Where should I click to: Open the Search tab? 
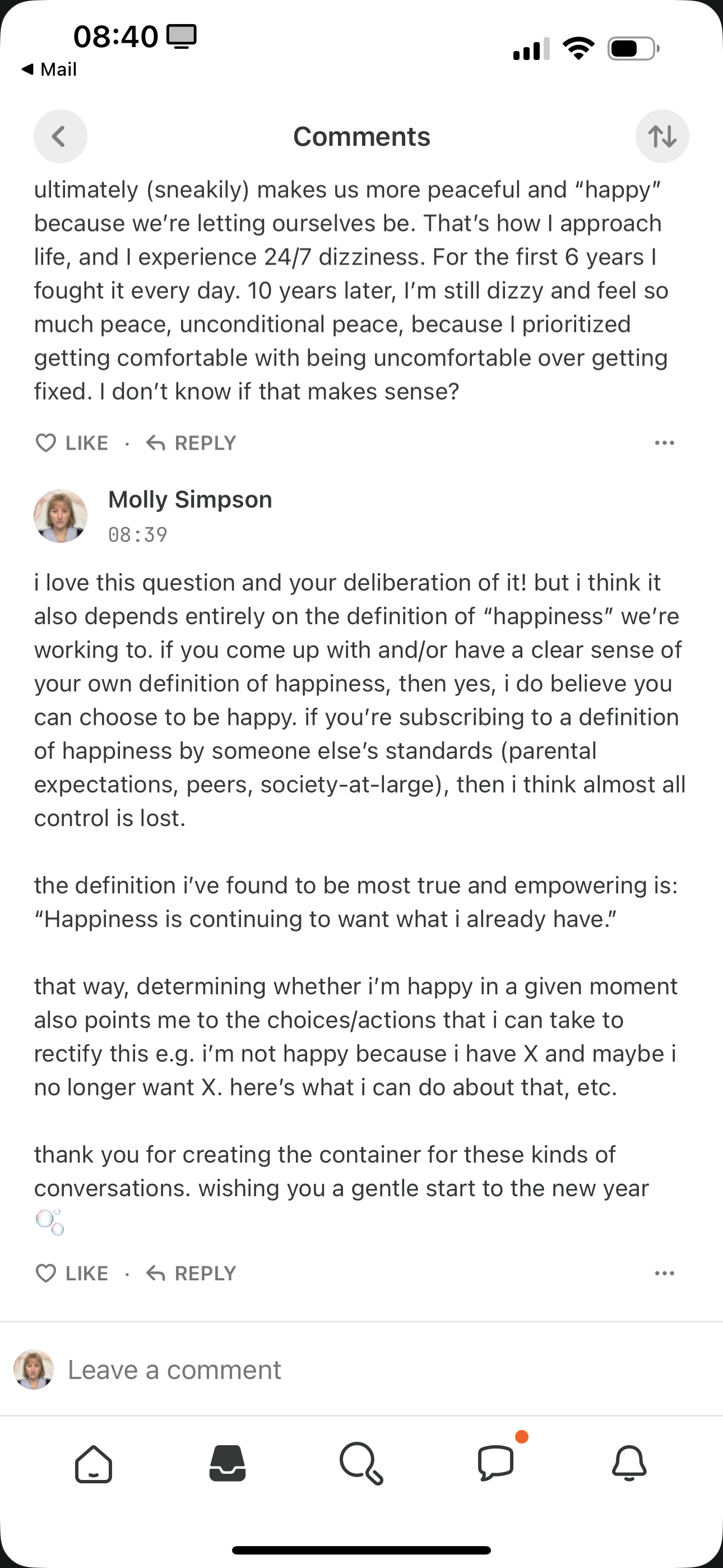361,1463
